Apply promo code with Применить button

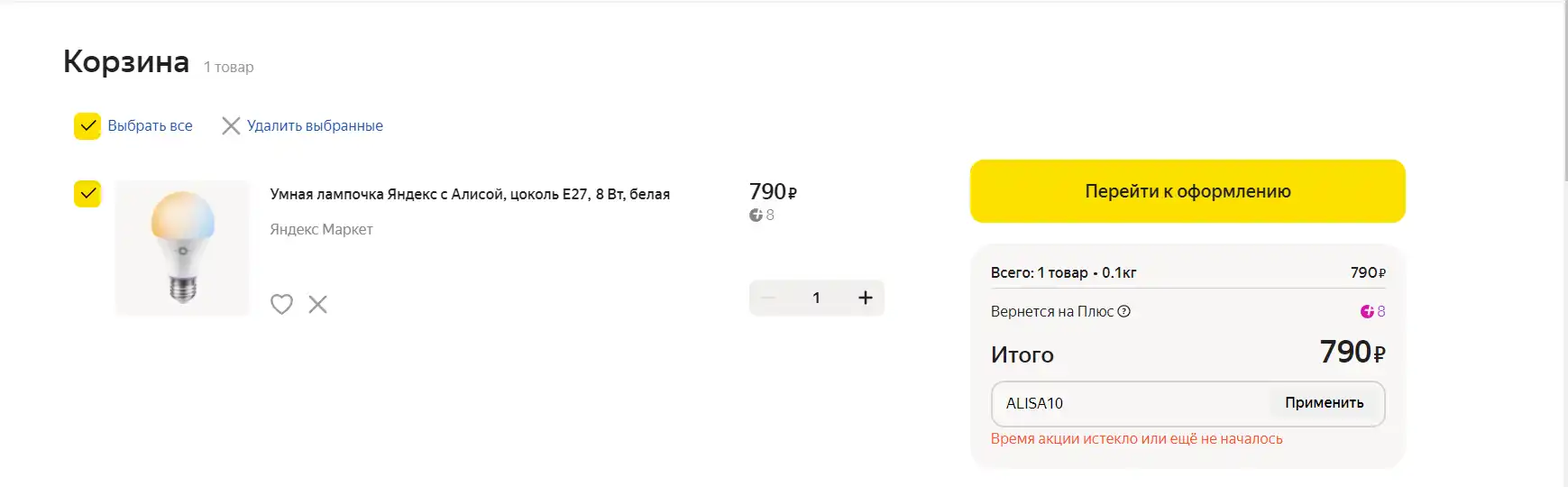pos(1324,403)
